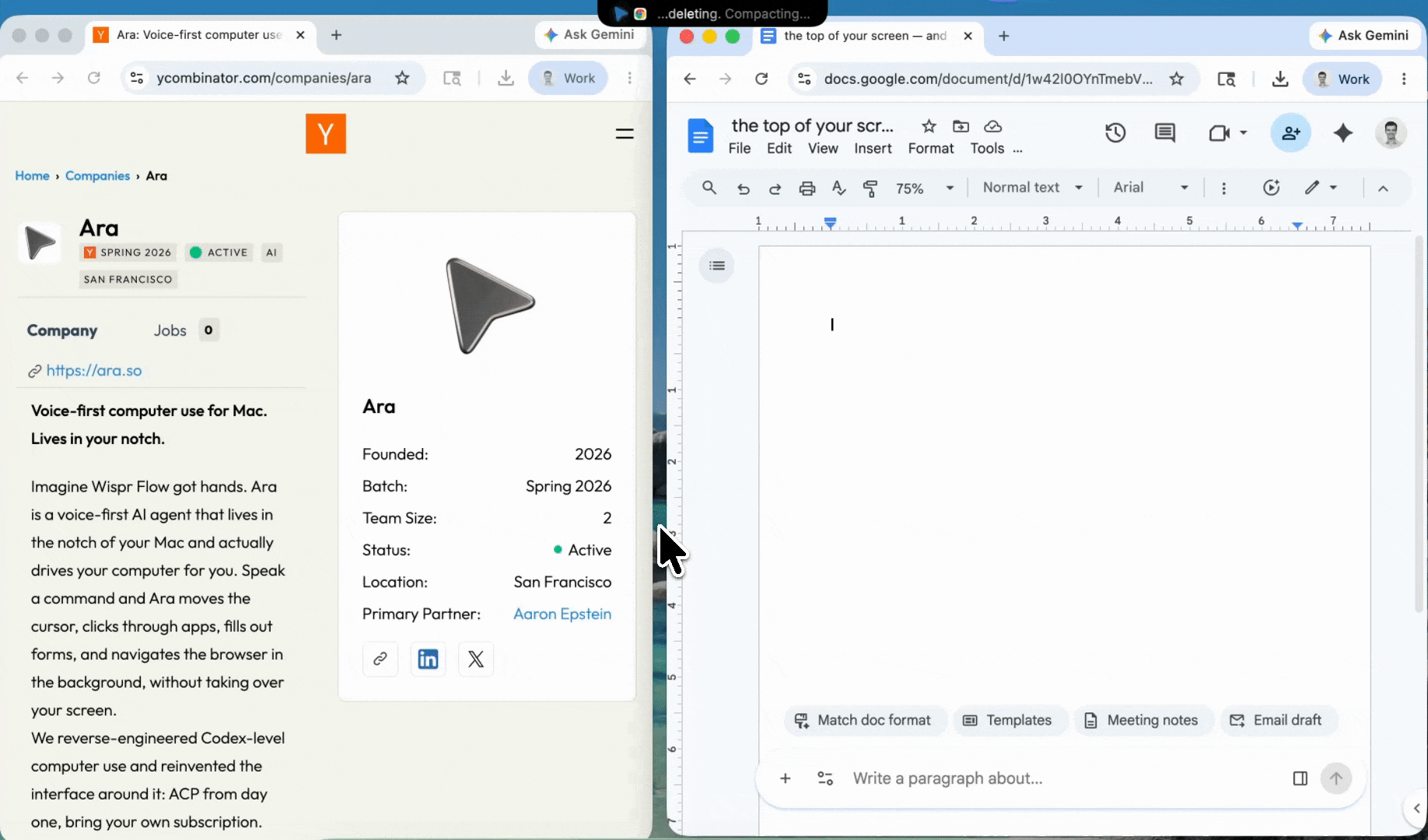Screen dimensions: 1428x840
Task: Open new tab in the YC window
Action: 336,35
